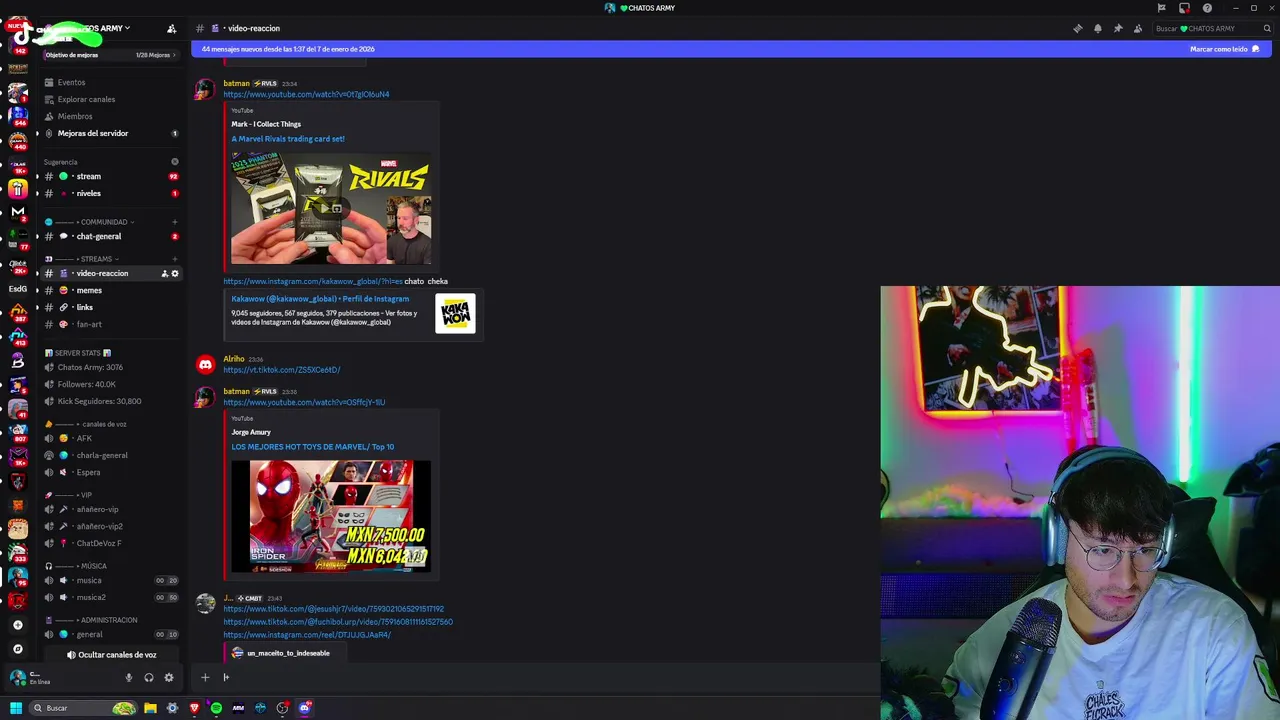The image size is (1280, 720).
Task: Open the server with badge 333
Action: (x=18, y=553)
